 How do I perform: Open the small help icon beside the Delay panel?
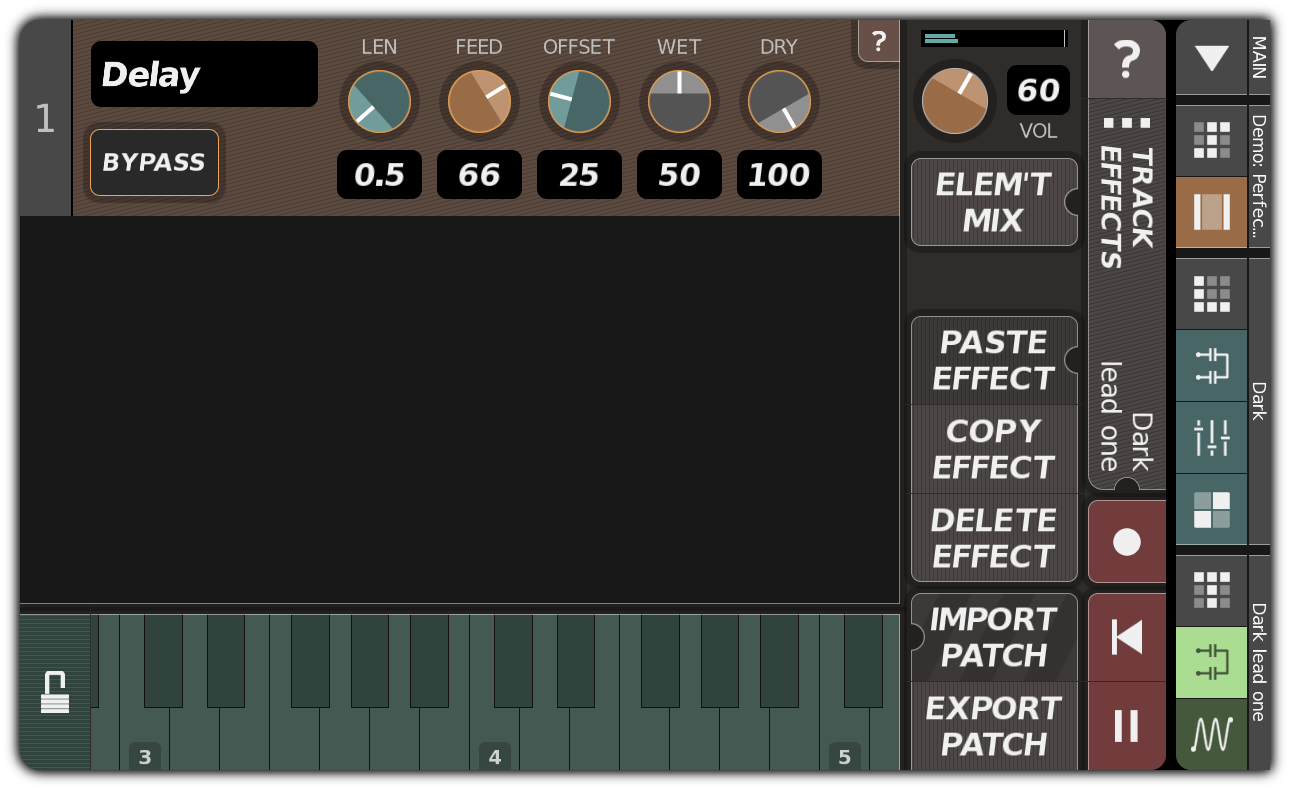tap(879, 42)
